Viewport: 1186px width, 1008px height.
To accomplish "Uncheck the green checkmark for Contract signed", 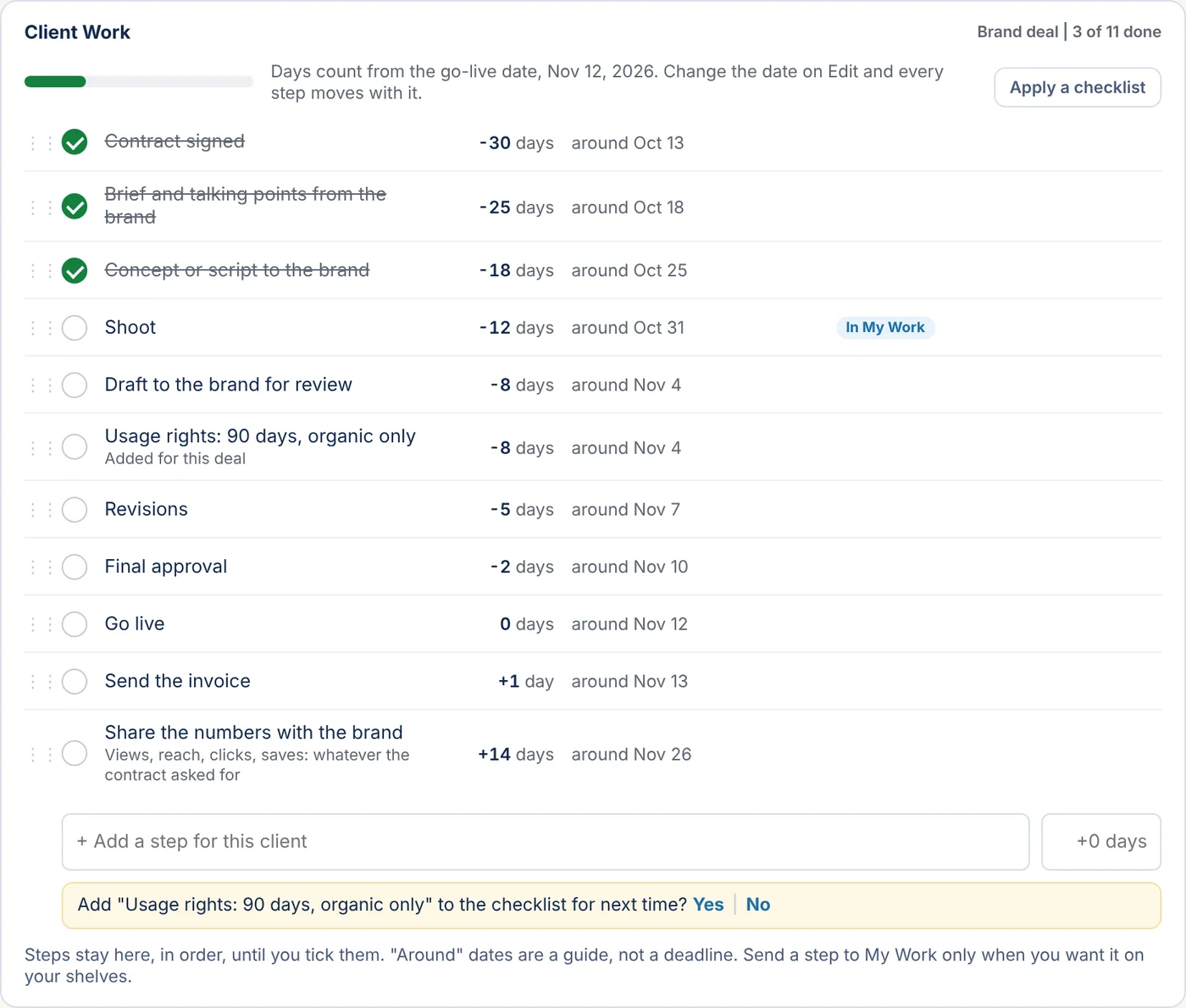I will click(75, 142).
